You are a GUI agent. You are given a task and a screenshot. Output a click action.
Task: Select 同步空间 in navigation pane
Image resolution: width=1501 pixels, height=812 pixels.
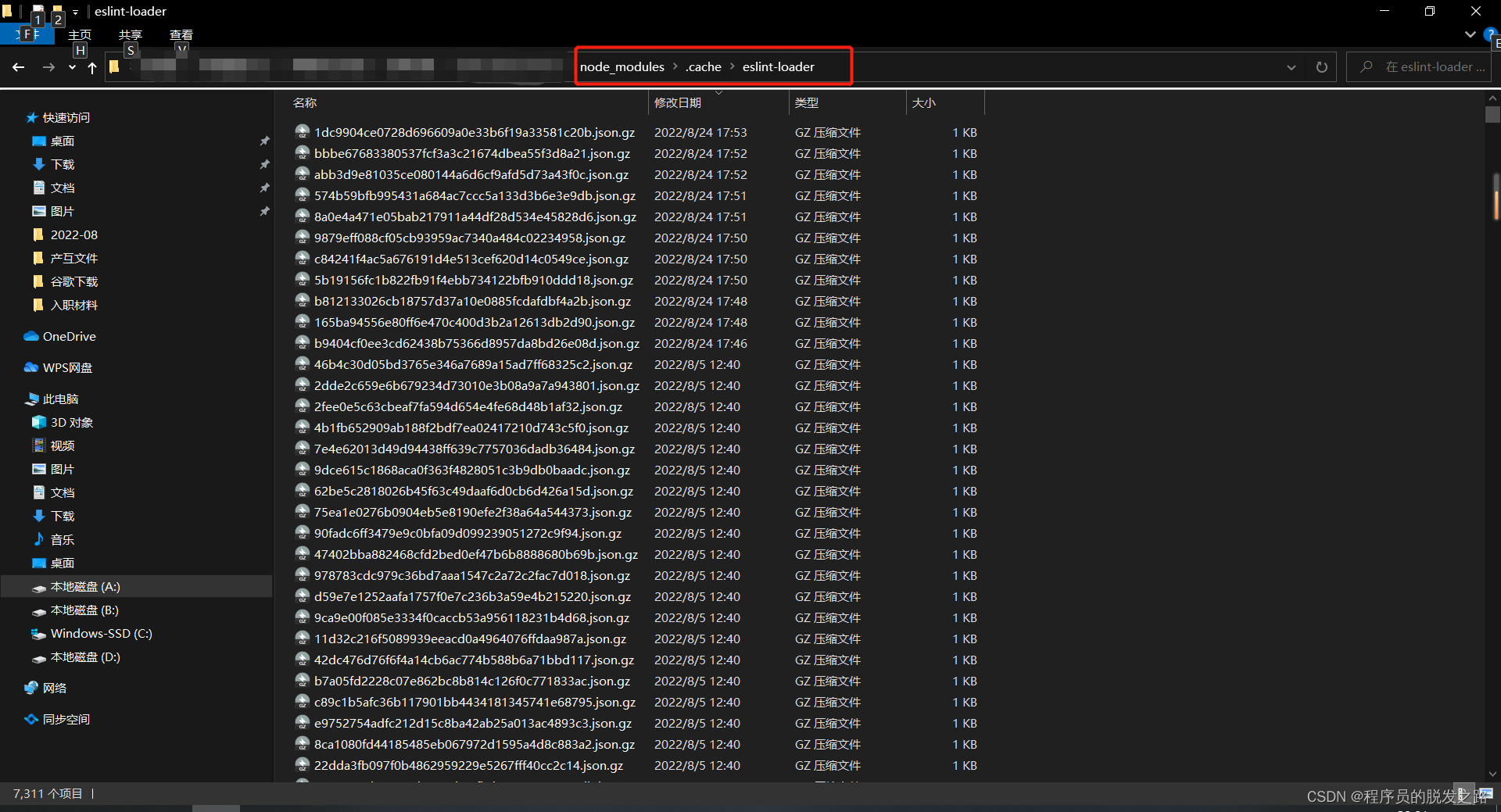[66, 719]
